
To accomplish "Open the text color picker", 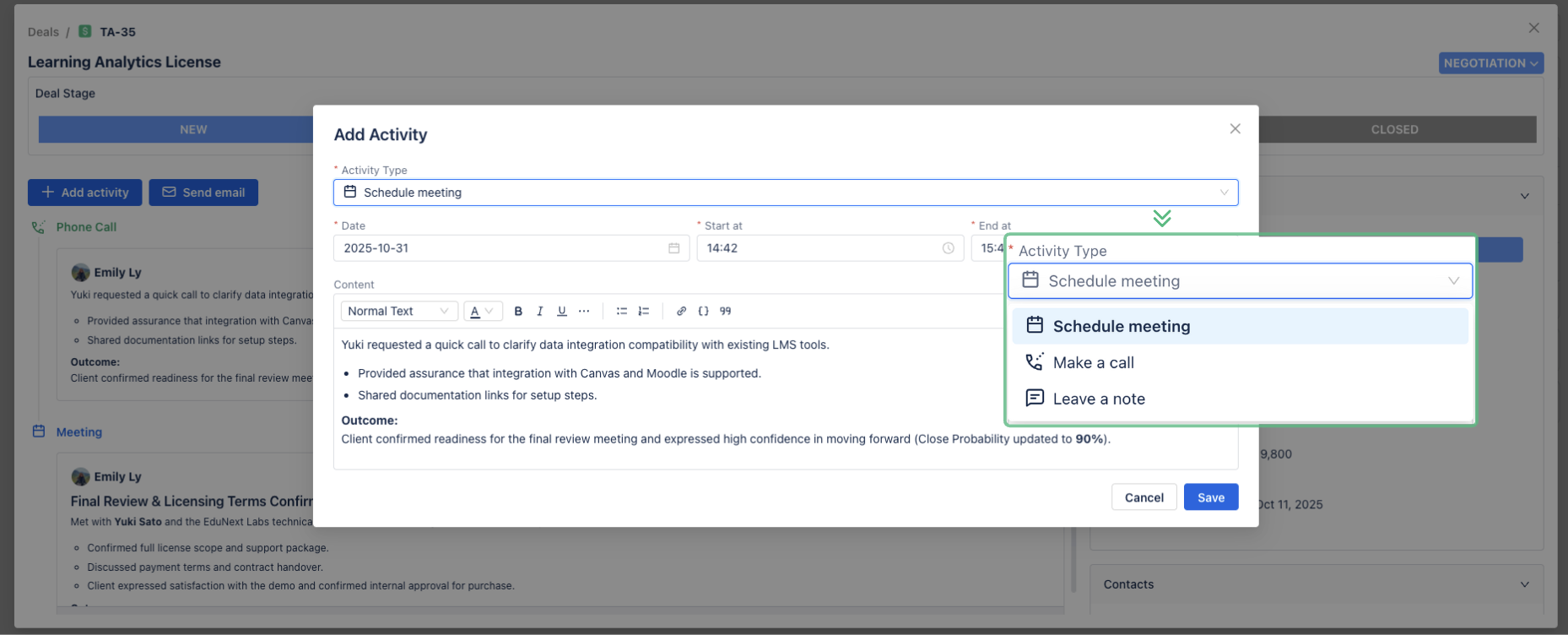I will (482, 312).
